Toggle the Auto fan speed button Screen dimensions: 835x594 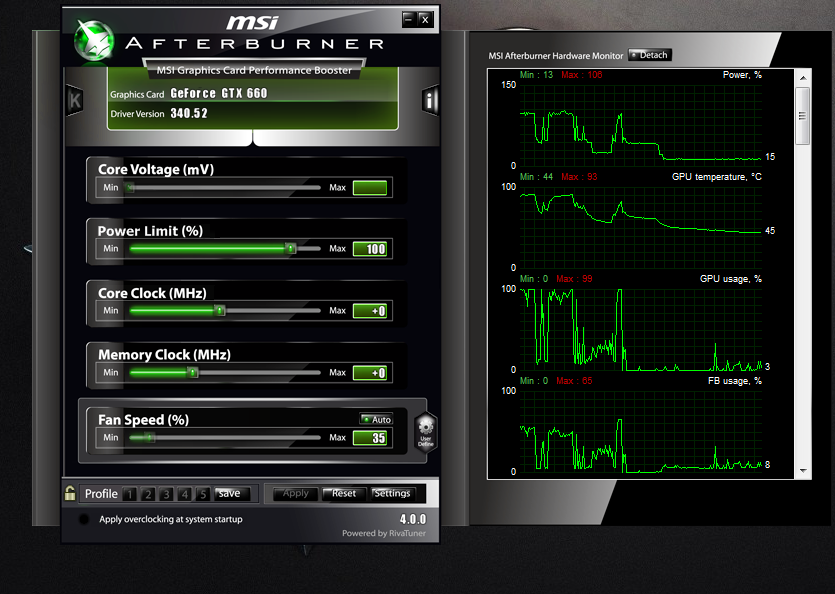pyautogui.click(x=376, y=419)
